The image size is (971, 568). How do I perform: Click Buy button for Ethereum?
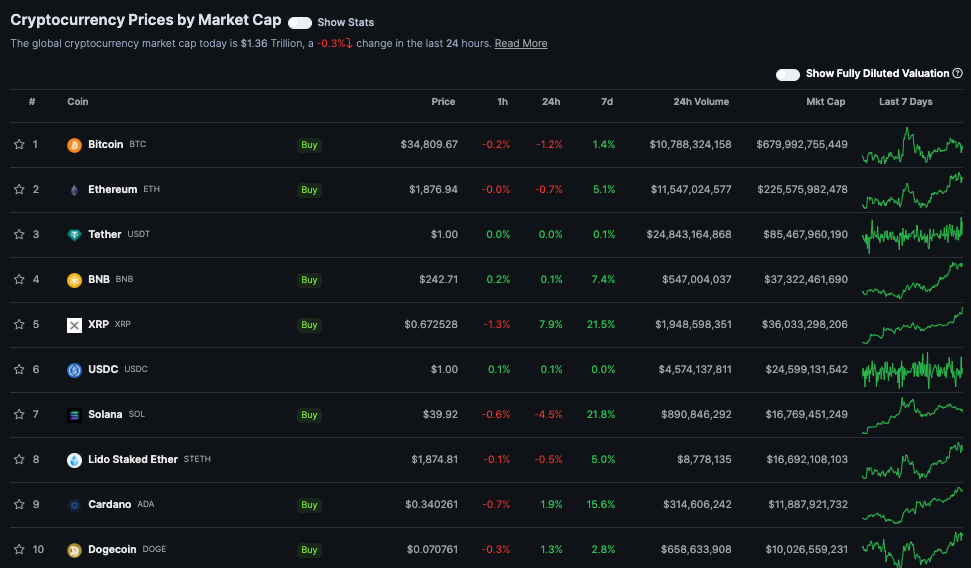(309, 190)
